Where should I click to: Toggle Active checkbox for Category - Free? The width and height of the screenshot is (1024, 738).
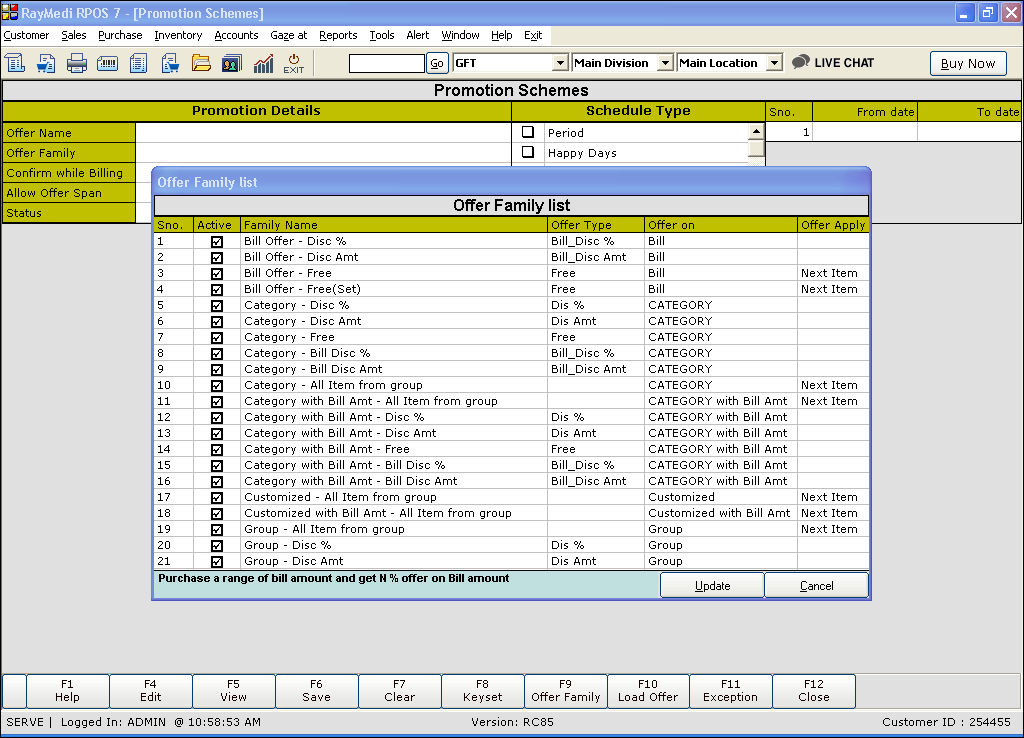(x=217, y=337)
